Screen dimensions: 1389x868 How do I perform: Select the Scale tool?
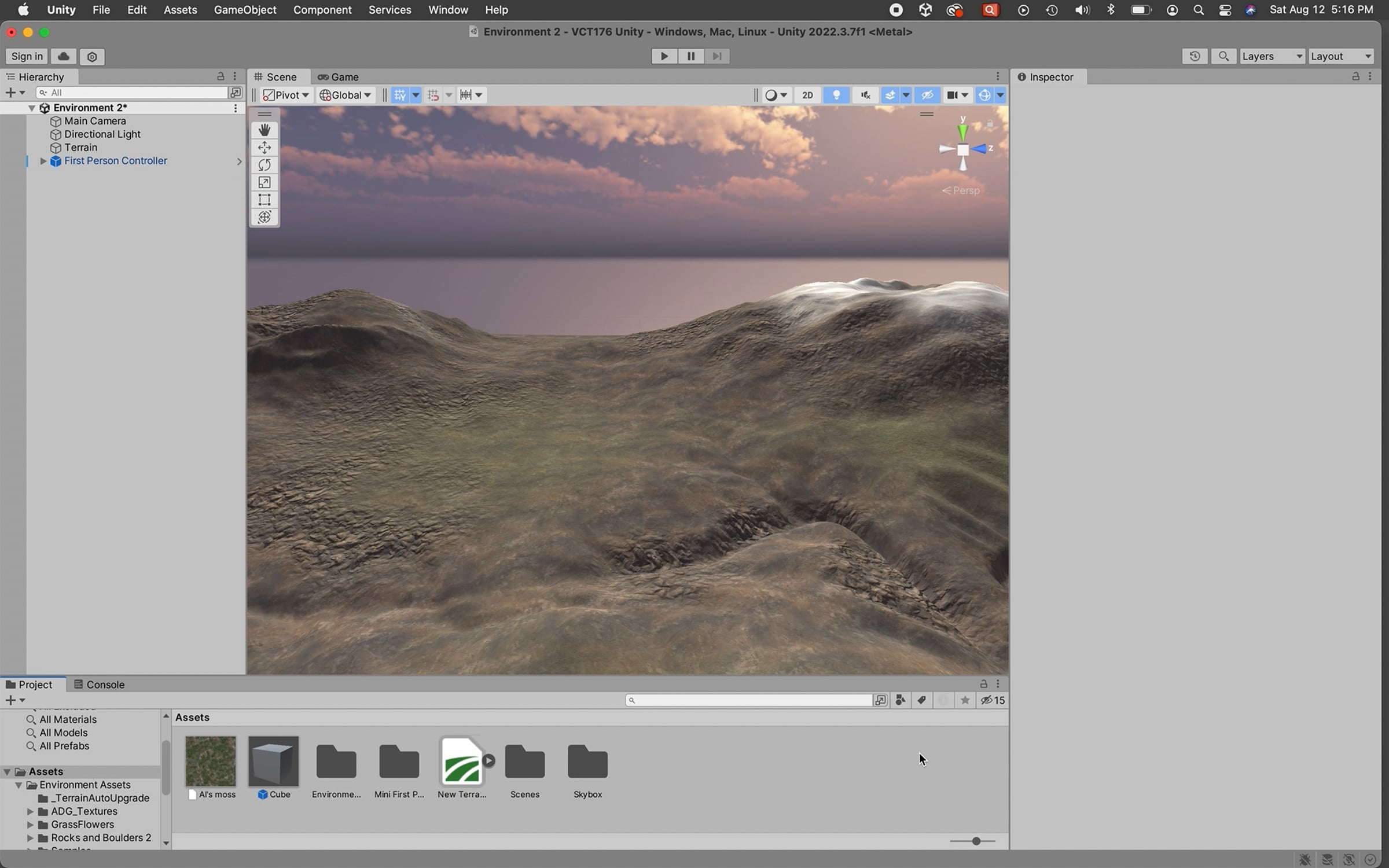tap(264, 182)
